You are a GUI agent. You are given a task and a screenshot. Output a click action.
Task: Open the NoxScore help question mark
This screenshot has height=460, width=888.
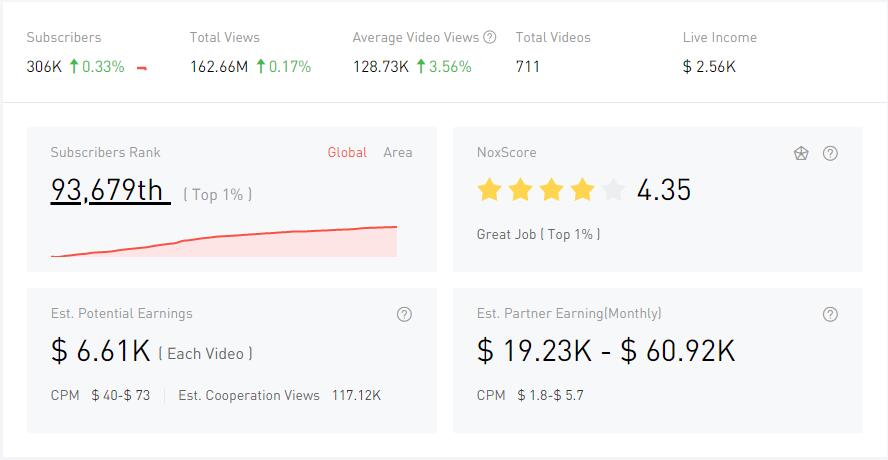830,153
